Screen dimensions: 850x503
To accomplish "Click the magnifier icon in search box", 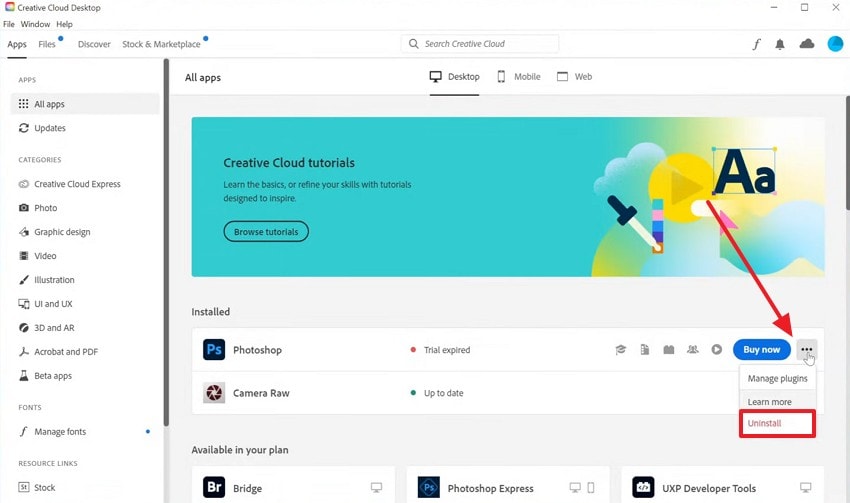I will 414,43.
